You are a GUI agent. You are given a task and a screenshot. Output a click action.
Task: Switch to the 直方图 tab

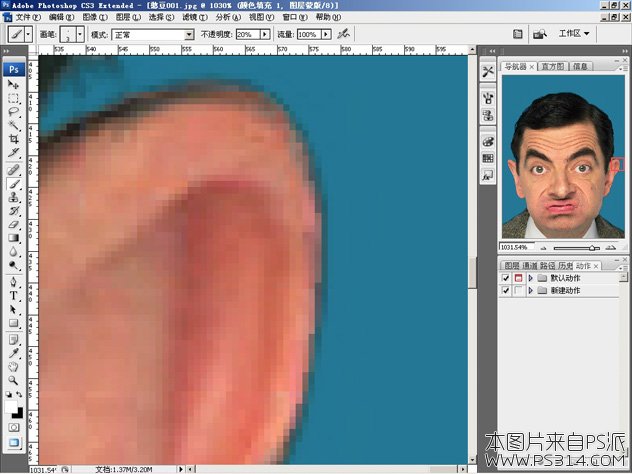pos(552,67)
